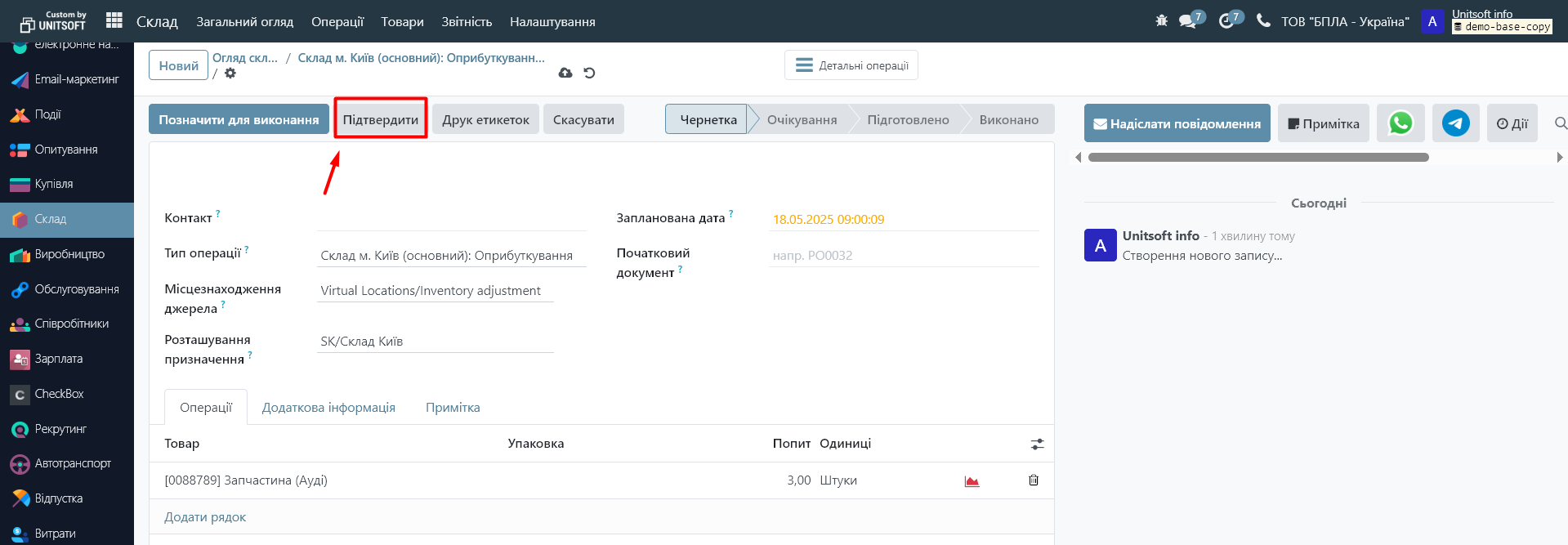Open the Звітність menu
The width and height of the screenshot is (1568, 545).
click(467, 22)
